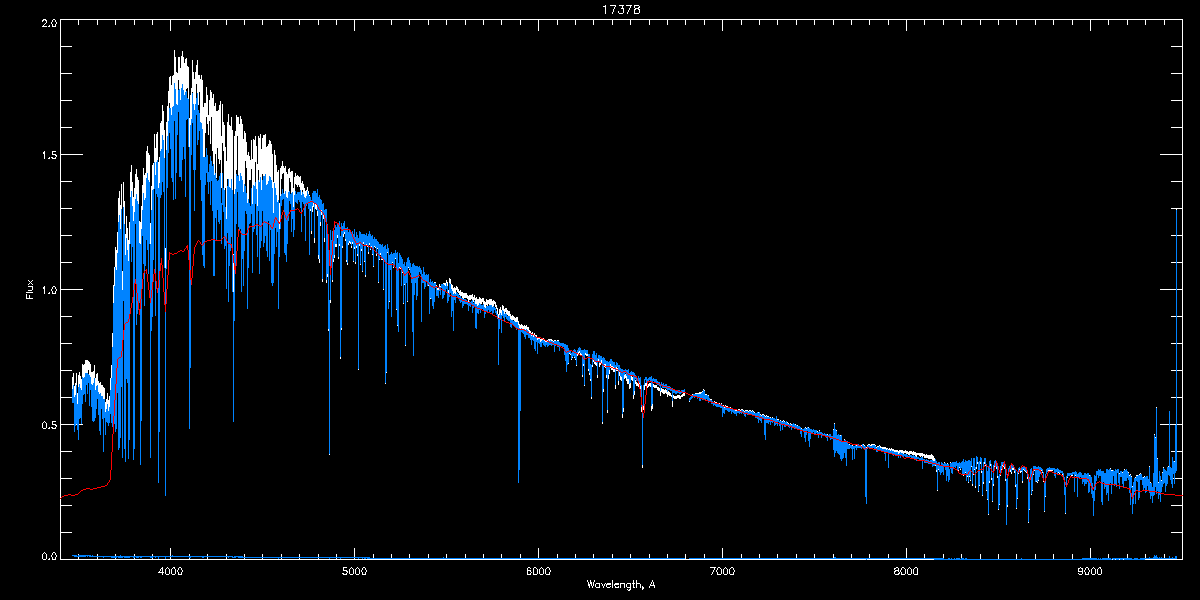1200x600 pixels.
Task: Select the 0.5 y-axis tick label
Action: pyautogui.click(x=48, y=424)
